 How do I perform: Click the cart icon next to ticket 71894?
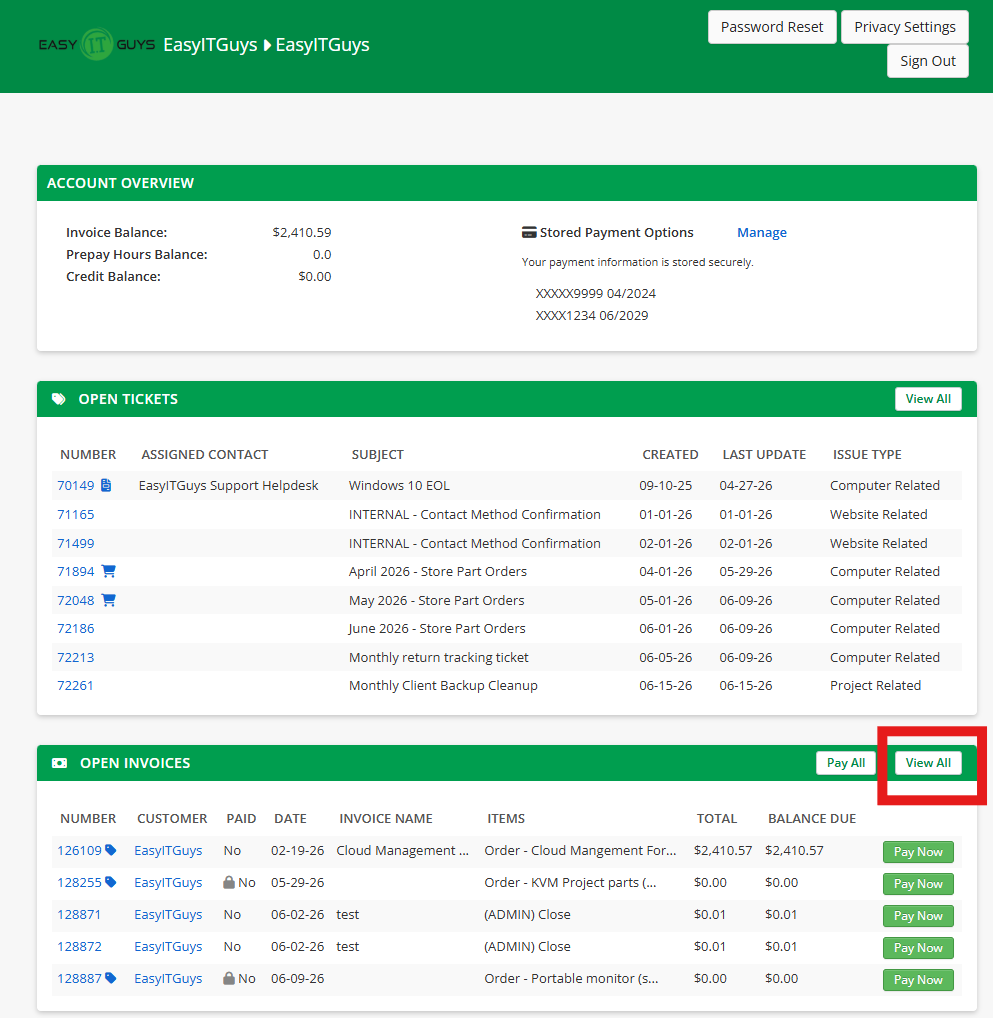coord(108,571)
